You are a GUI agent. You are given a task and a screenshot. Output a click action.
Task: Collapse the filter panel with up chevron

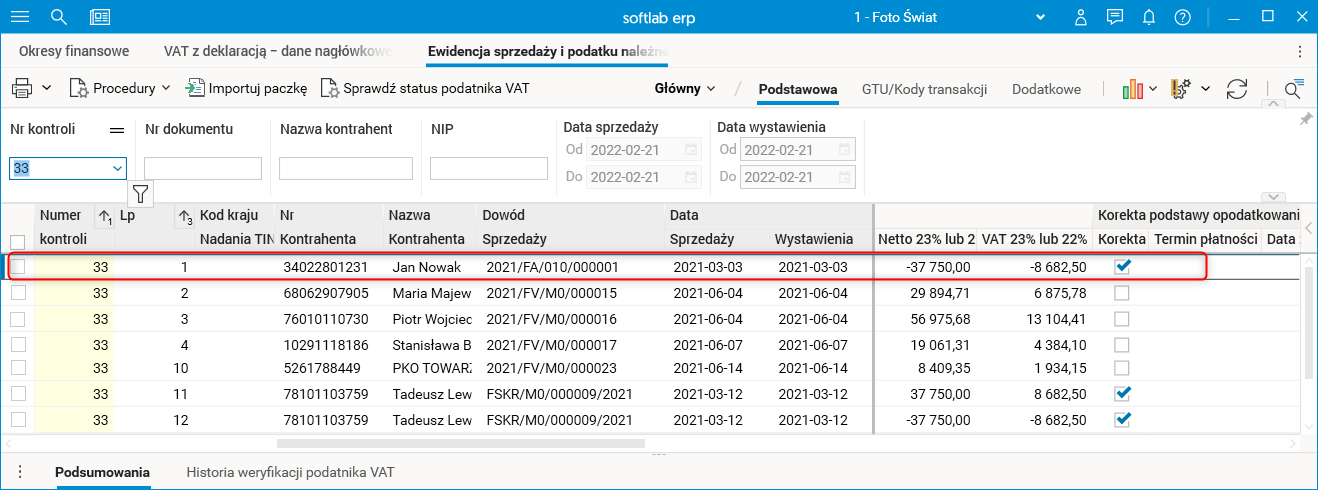point(1272,104)
